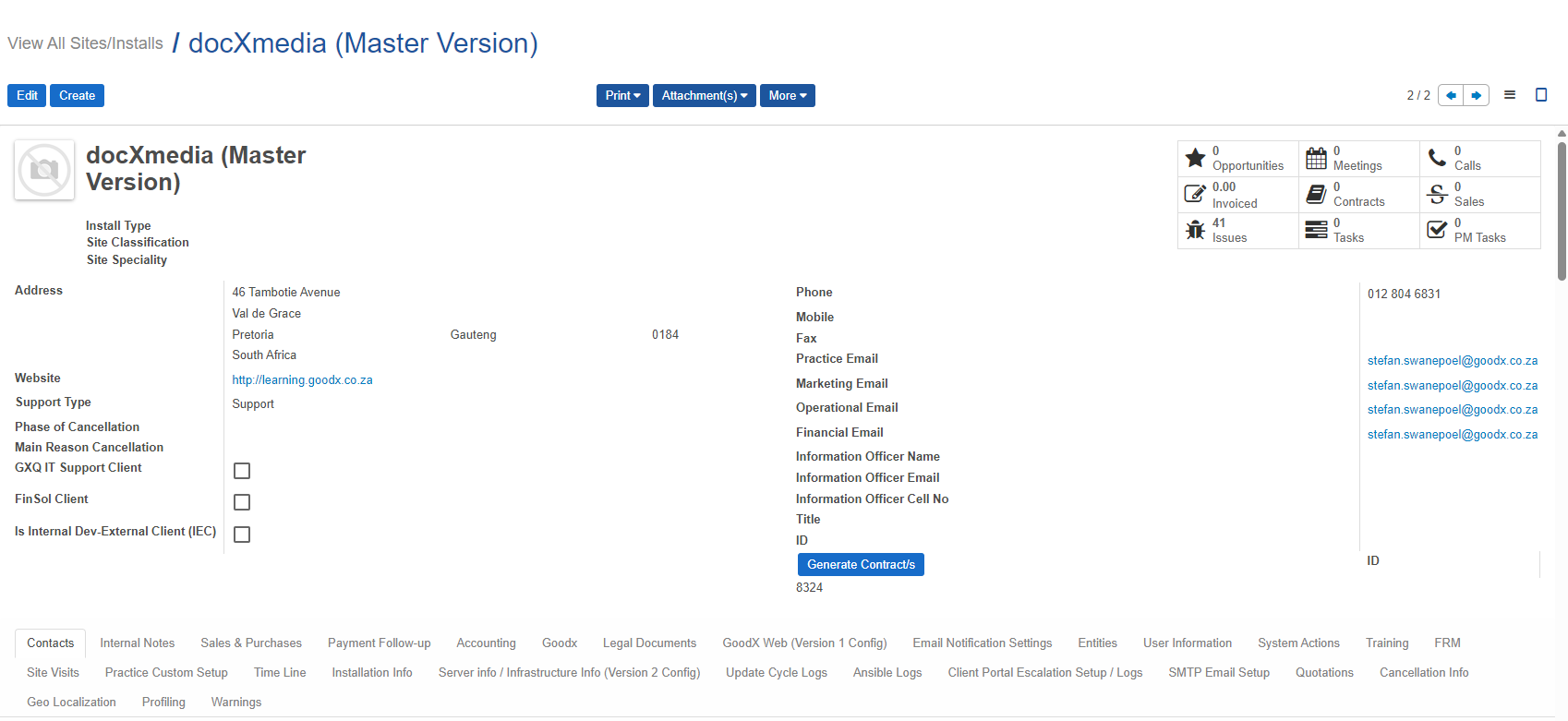Open Practice Custom Setup tab
1568x721 pixels.
point(166,673)
